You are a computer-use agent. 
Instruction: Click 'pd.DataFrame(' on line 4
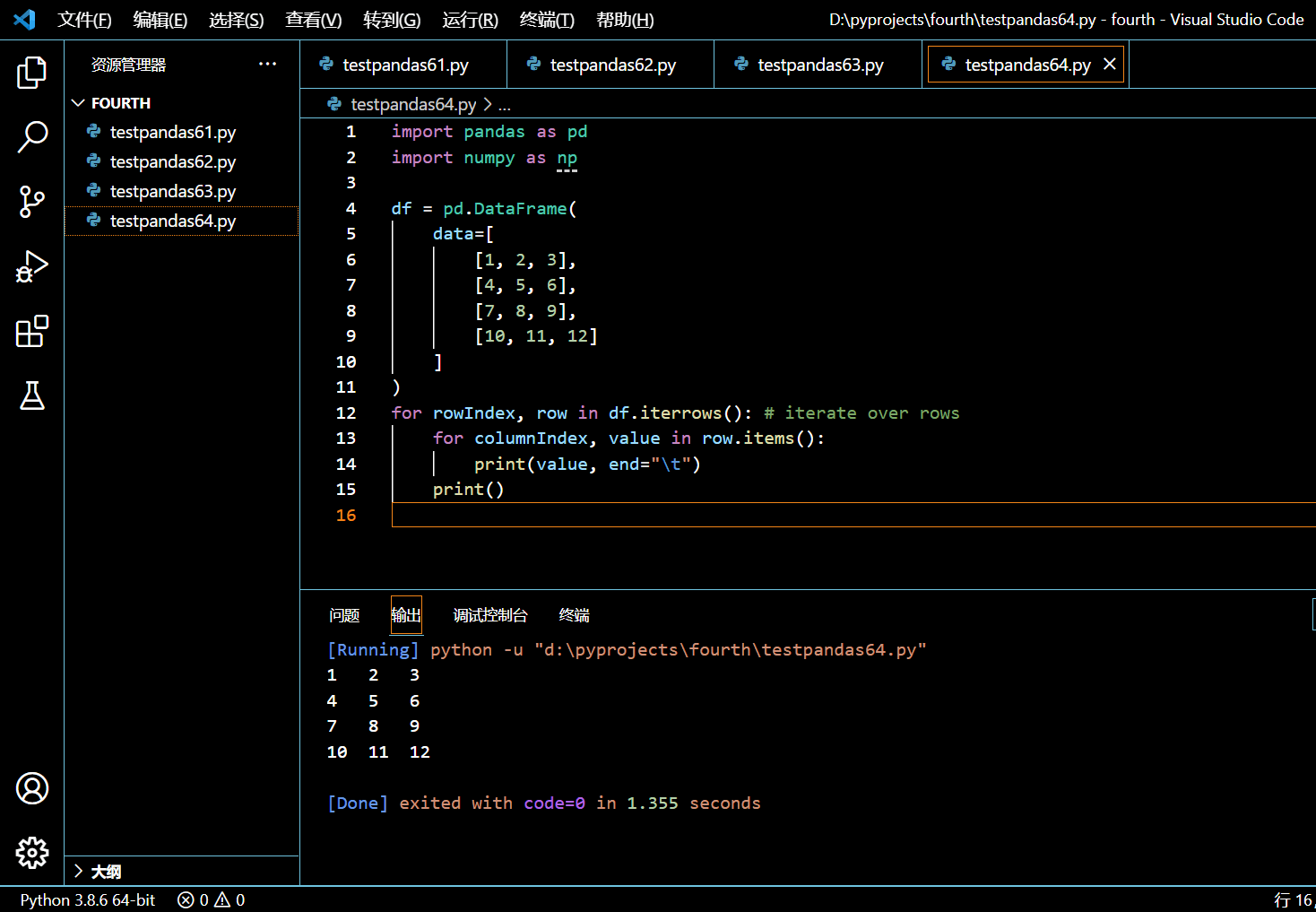pos(510,208)
